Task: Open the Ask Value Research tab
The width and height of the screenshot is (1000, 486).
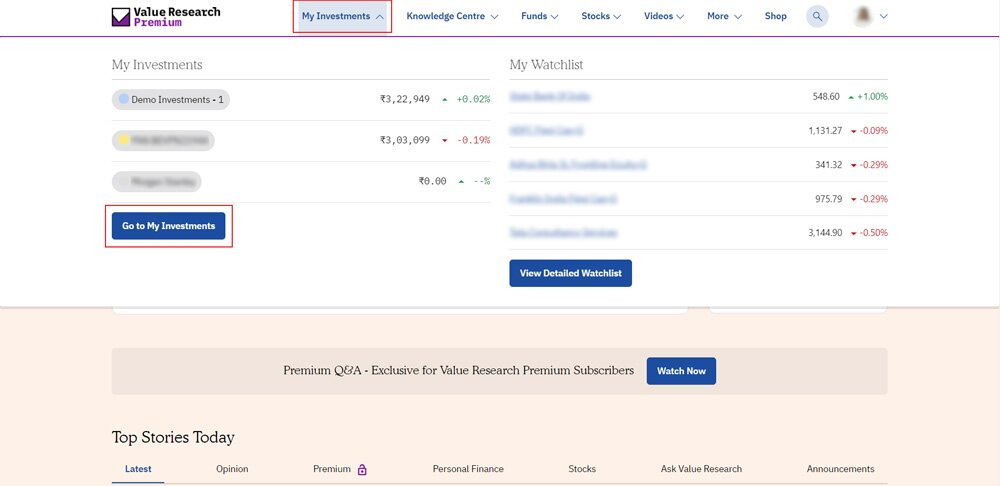Action: click(701, 469)
